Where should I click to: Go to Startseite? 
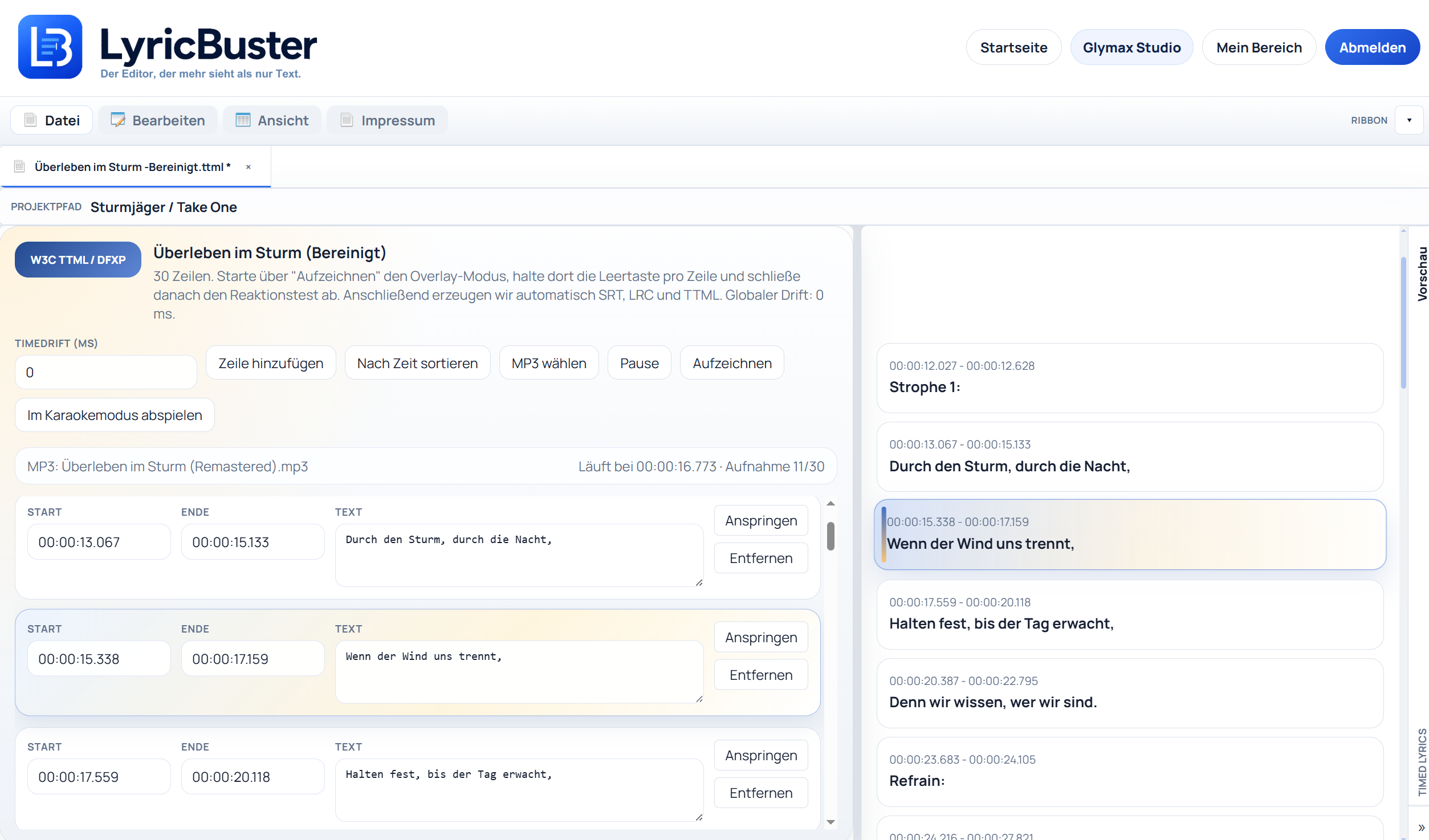pyautogui.click(x=1013, y=47)
